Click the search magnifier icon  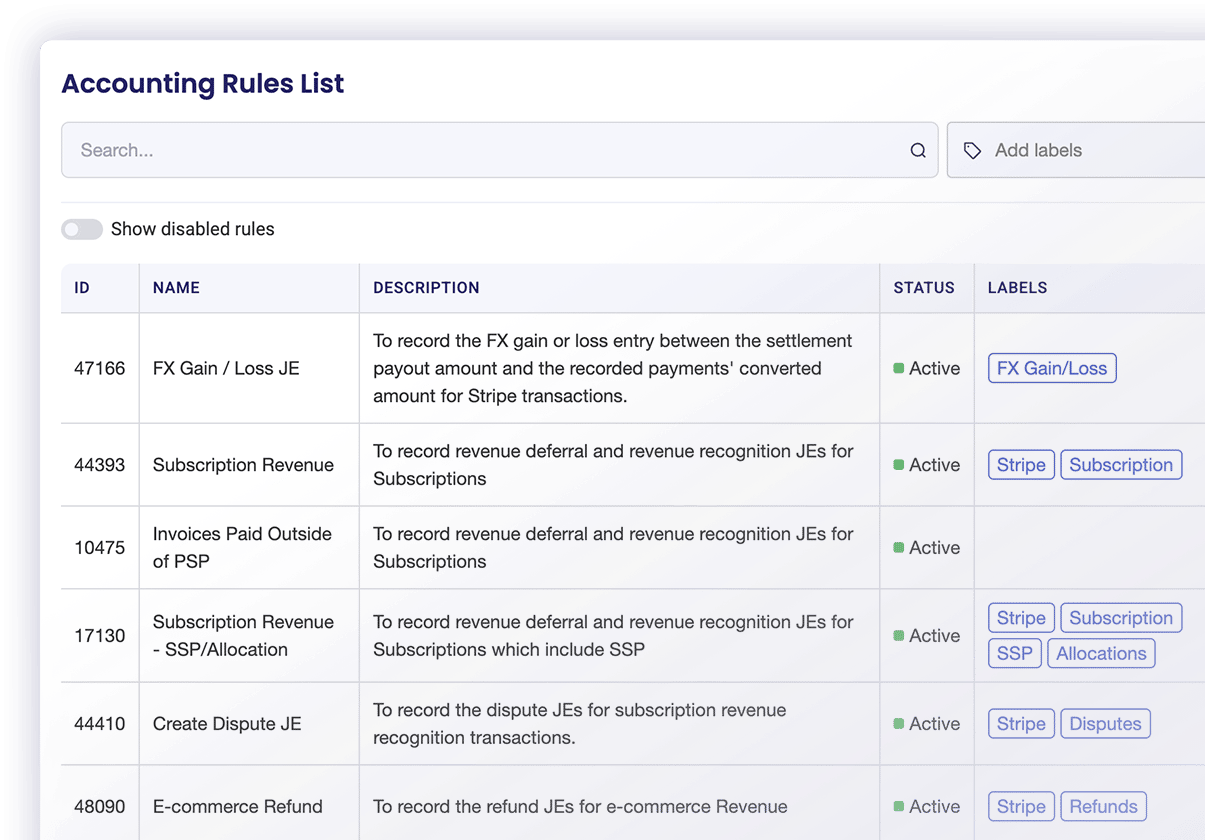point(917,151)
